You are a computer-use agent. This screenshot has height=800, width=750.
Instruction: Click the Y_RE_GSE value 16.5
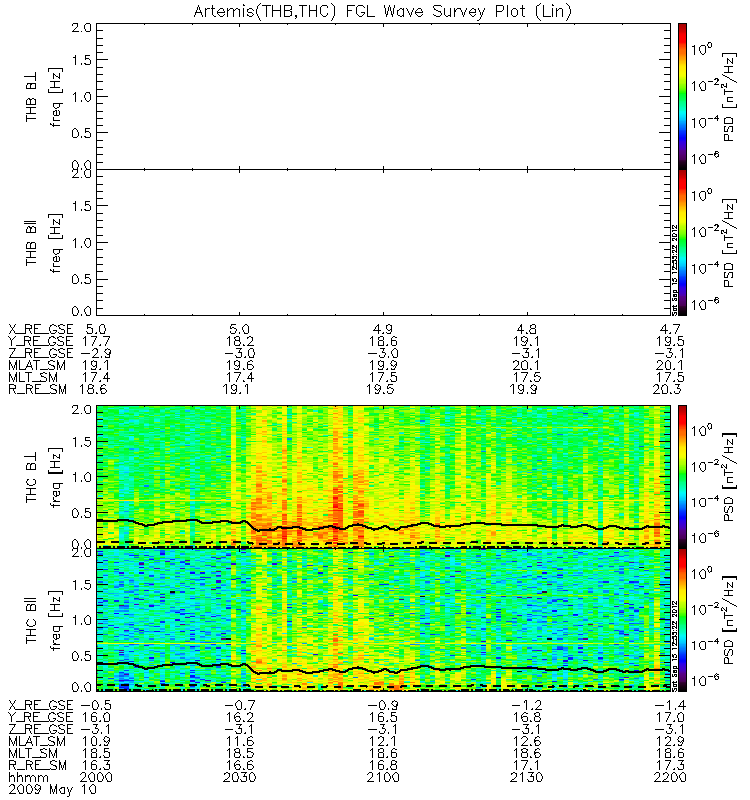point(383,717)
